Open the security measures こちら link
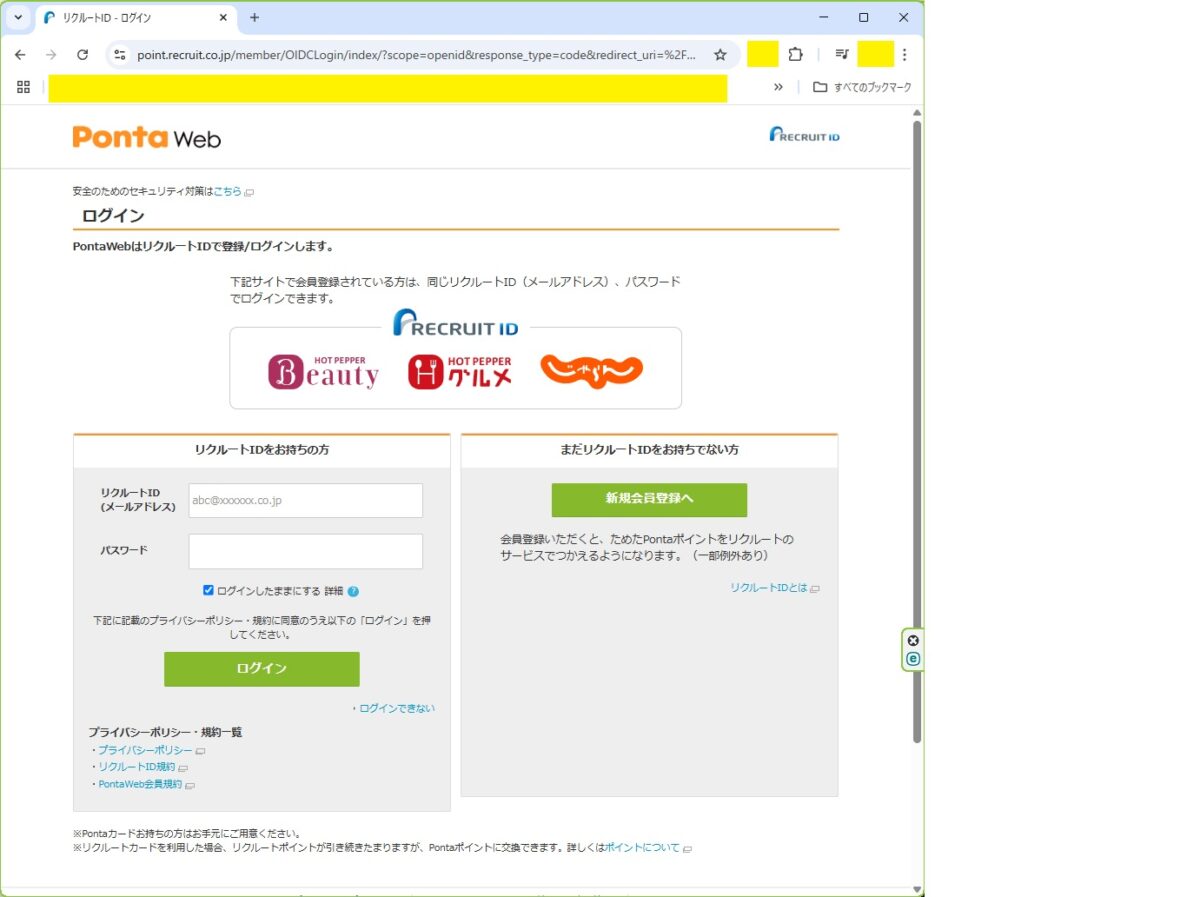The image size is (1200, 897). pos(227,191)
